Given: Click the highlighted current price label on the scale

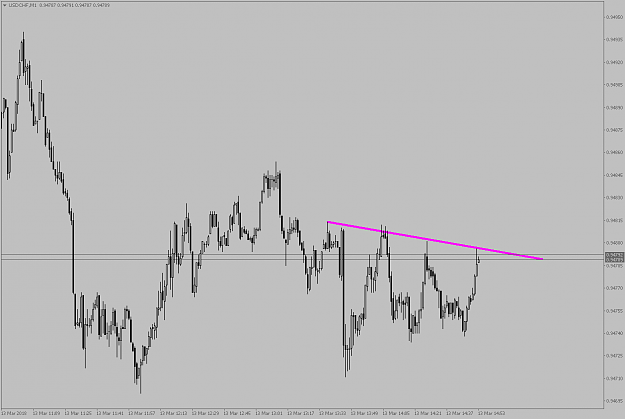Looking at the screenshot, I should pos(614,260).
